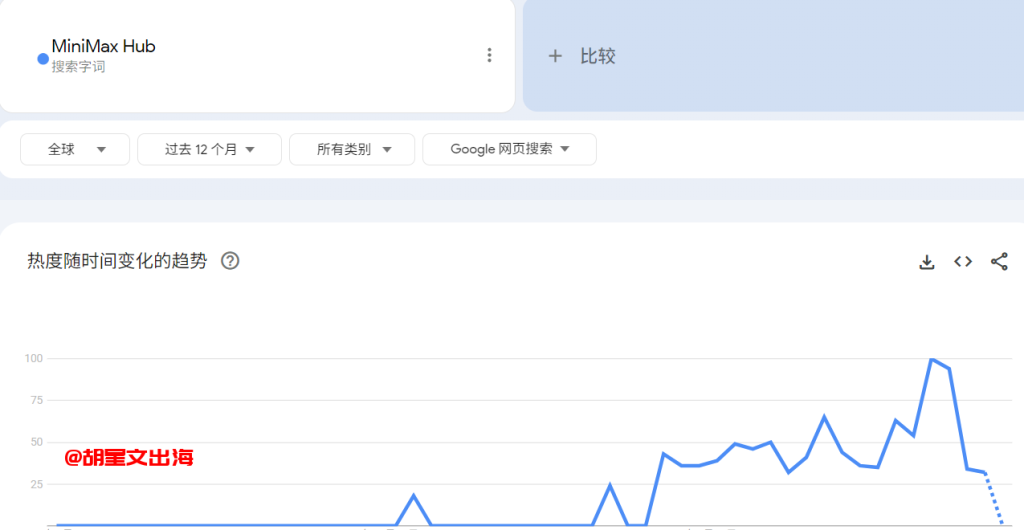This screenshot has width=1024, height=530.
Task: Click the 25 y-axis label
Action: (37, 484)
